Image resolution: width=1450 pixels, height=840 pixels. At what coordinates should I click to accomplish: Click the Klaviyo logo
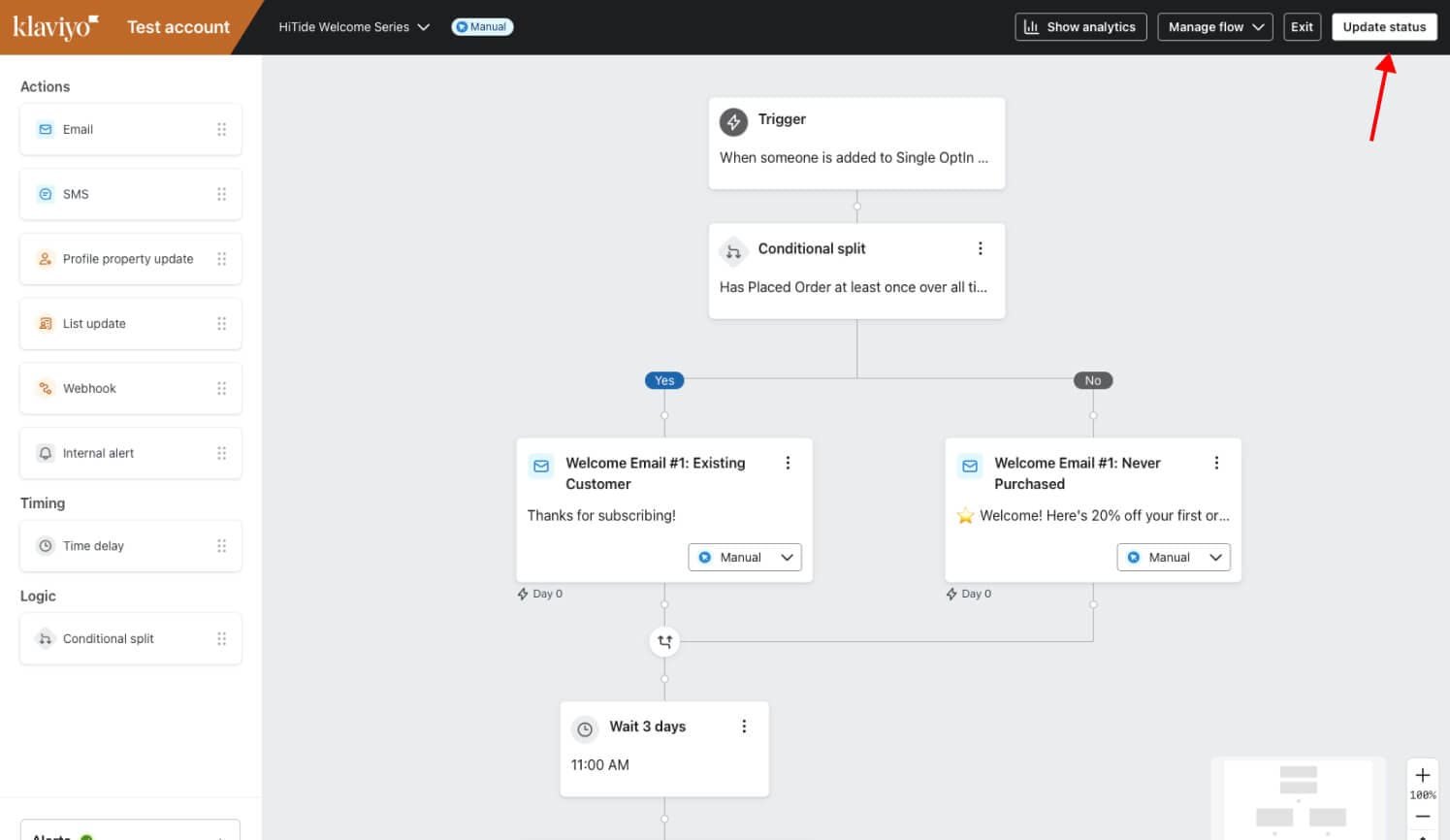[x=55, y=27]
